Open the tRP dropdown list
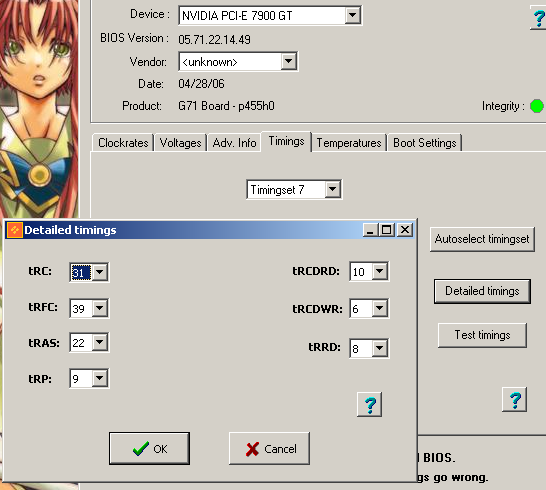 click(100, 378)
